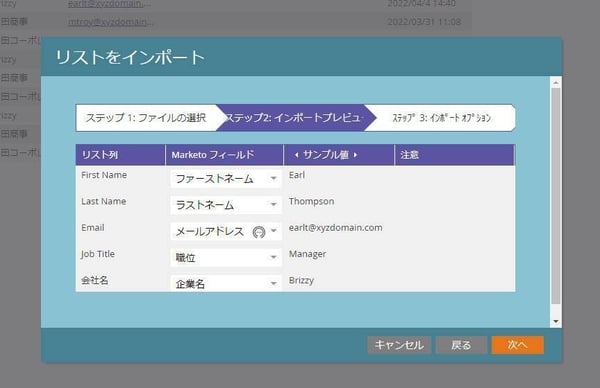Screen dimensions: 600x388
Task: Click the サンプル値 header label
Action: point(326,155)
